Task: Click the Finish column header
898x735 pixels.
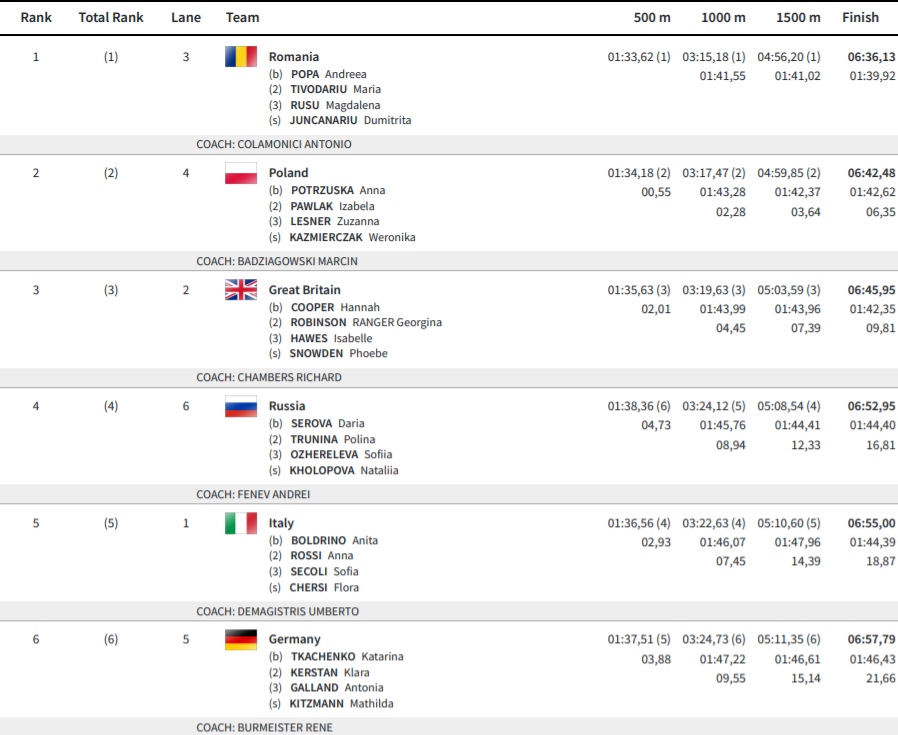Action: (860, 17)
